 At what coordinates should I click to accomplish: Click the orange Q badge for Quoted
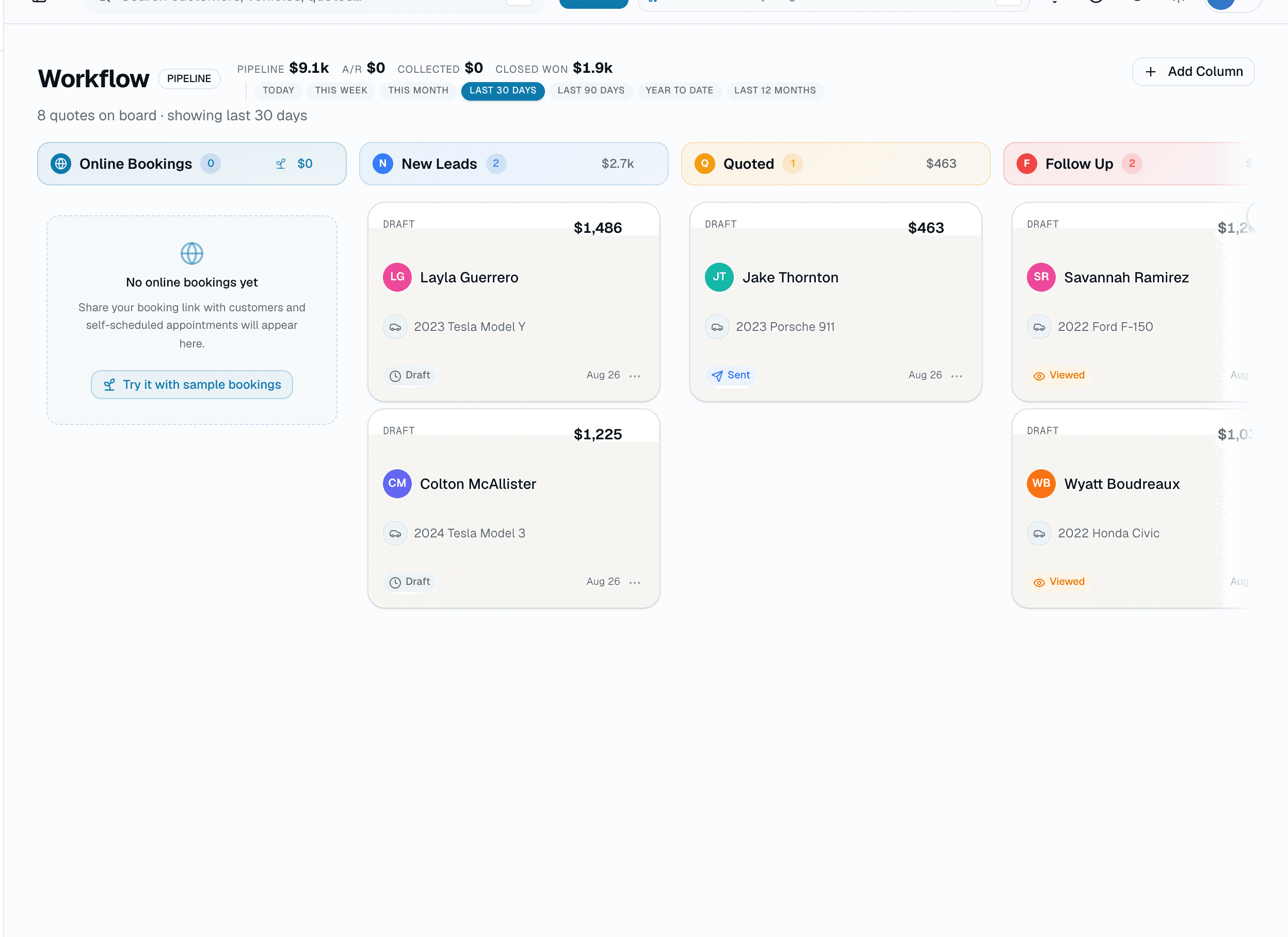pyautogui.click(x=705, y=164)
